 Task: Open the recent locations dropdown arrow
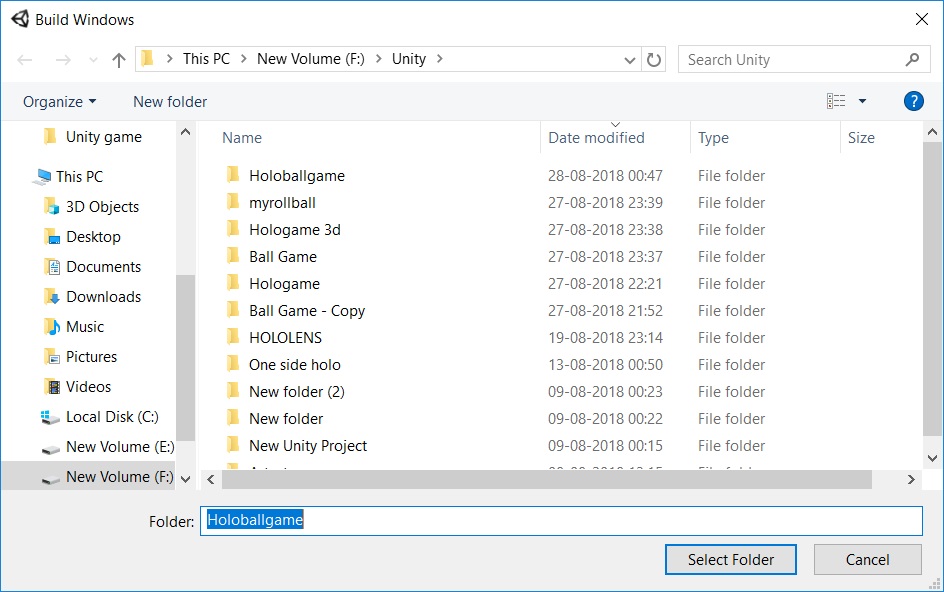pos(93,60)
